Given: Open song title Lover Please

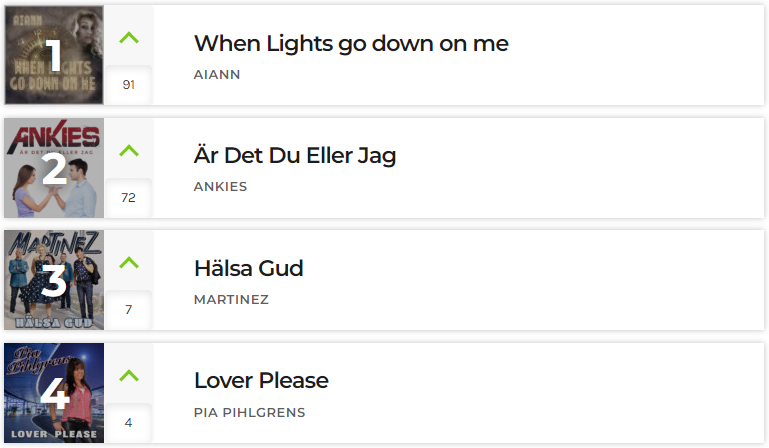Looking at the screenshot, I should coord(261,381).
